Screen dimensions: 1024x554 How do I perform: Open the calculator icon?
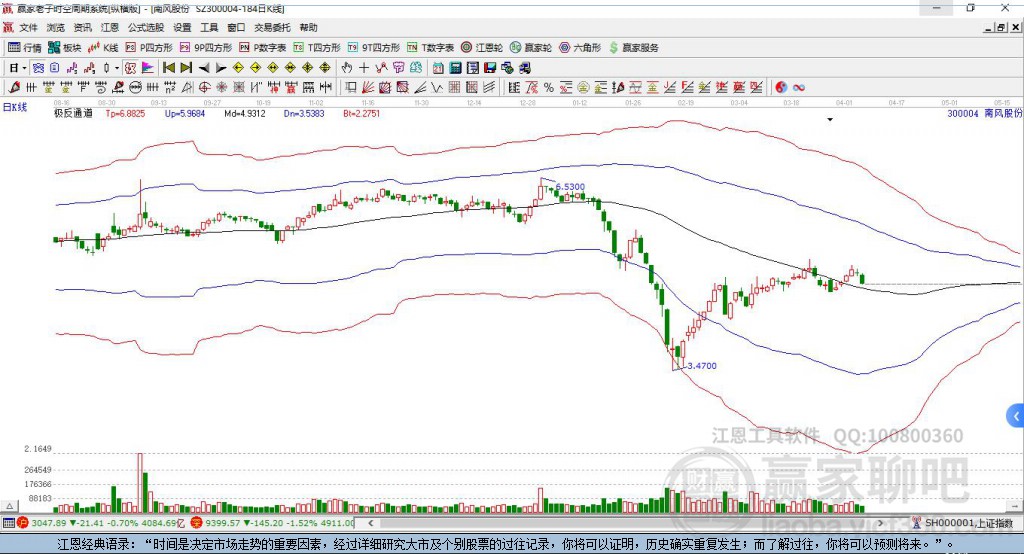click(455, 67)
